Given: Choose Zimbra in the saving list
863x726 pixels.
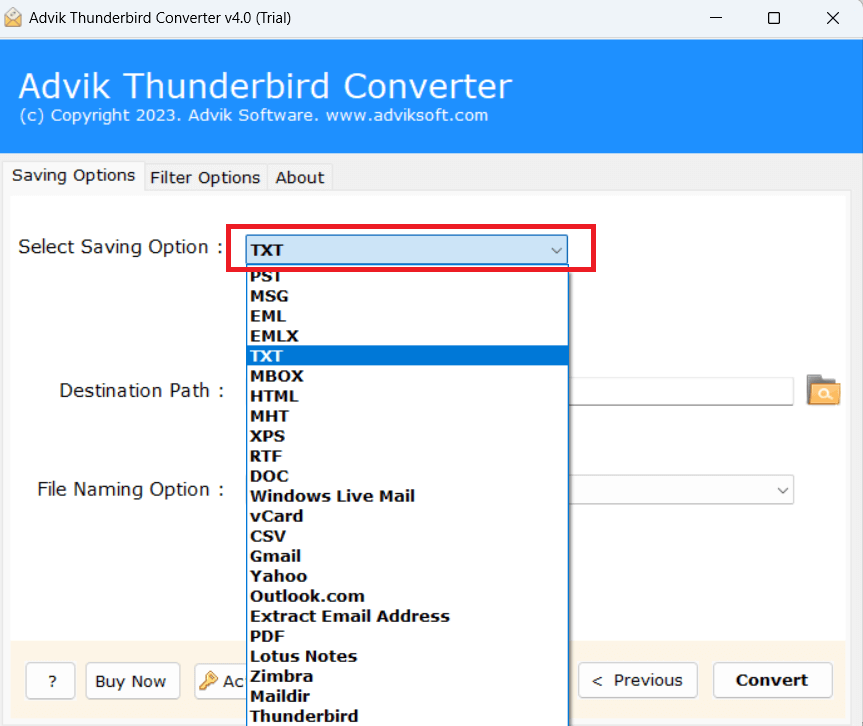Looking at the screenshot, I should click(x=407, y=676).
